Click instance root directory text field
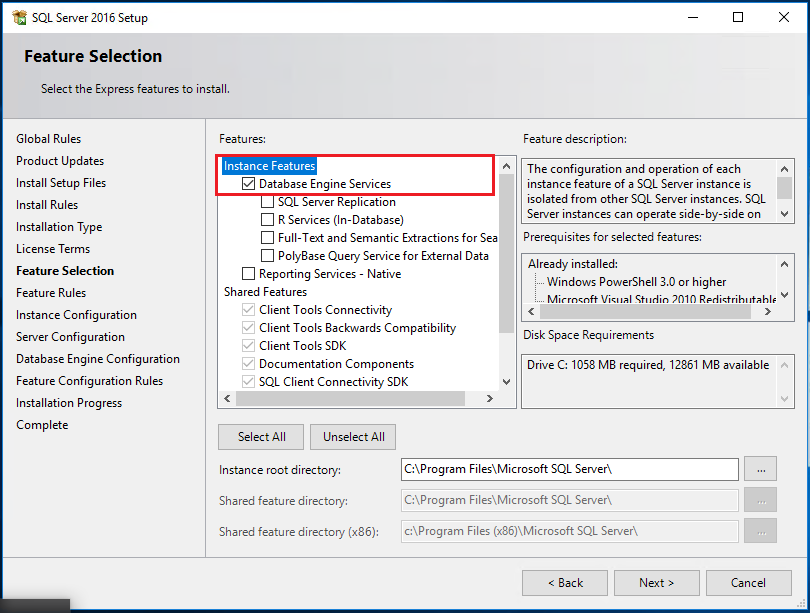Screen dimensions: 810x613 click(x=568, y=469)
